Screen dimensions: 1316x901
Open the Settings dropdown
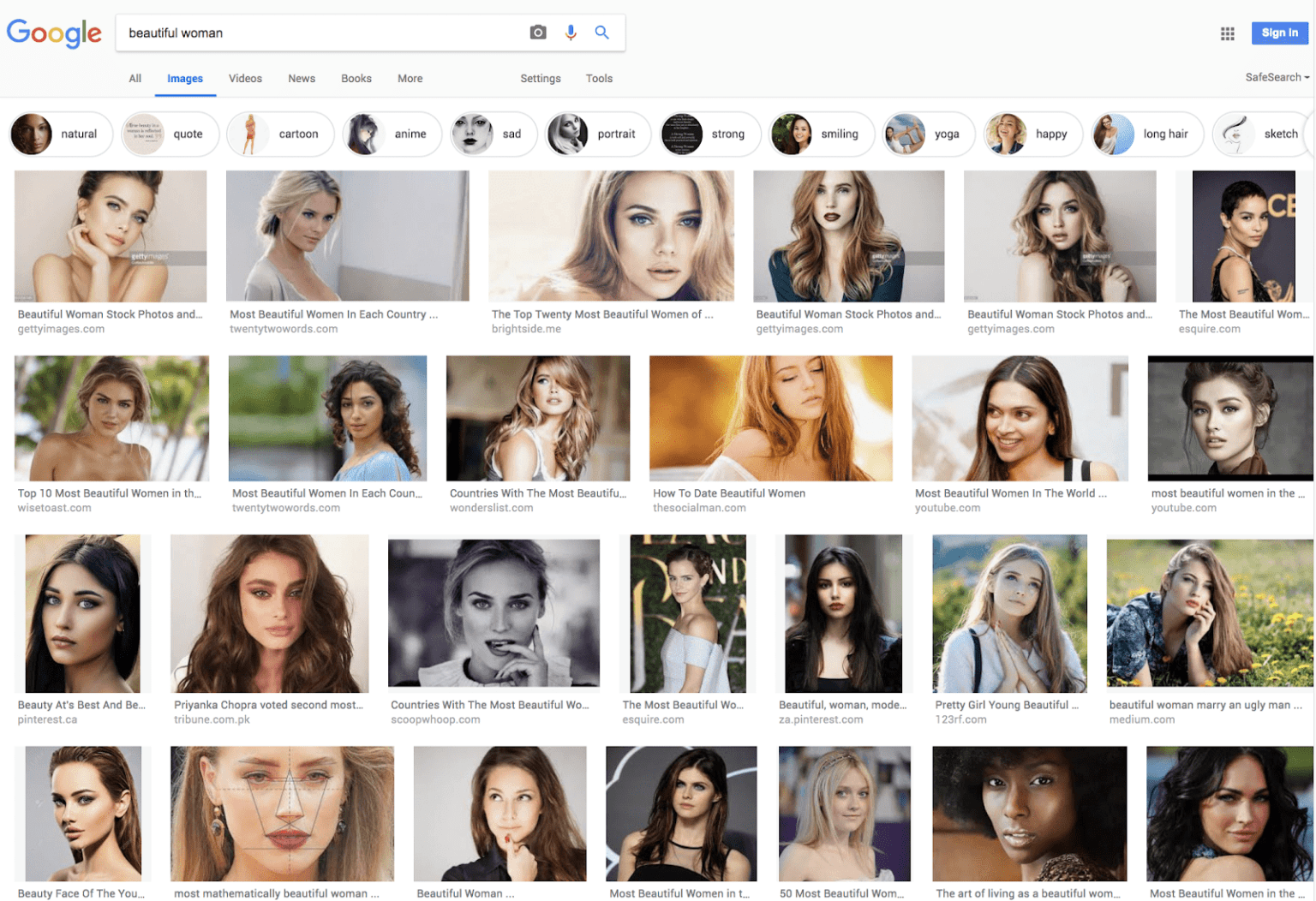[x=540, y=78]
